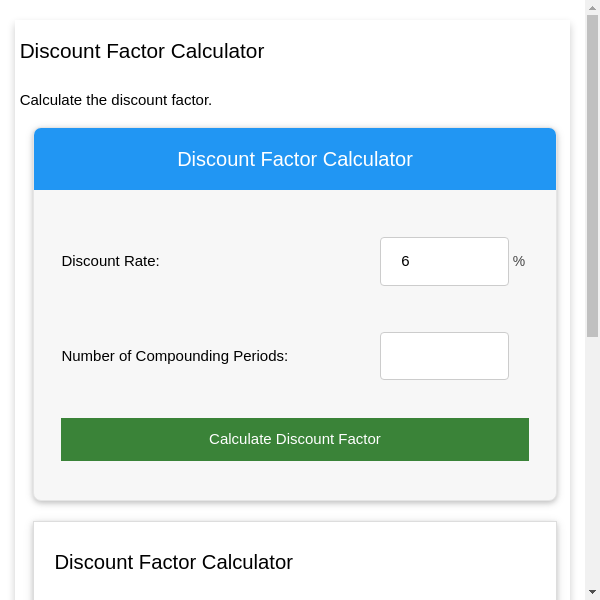Click the scrollbar up arrow
This screenshot has height=600, width=600.
coord(592,7)
